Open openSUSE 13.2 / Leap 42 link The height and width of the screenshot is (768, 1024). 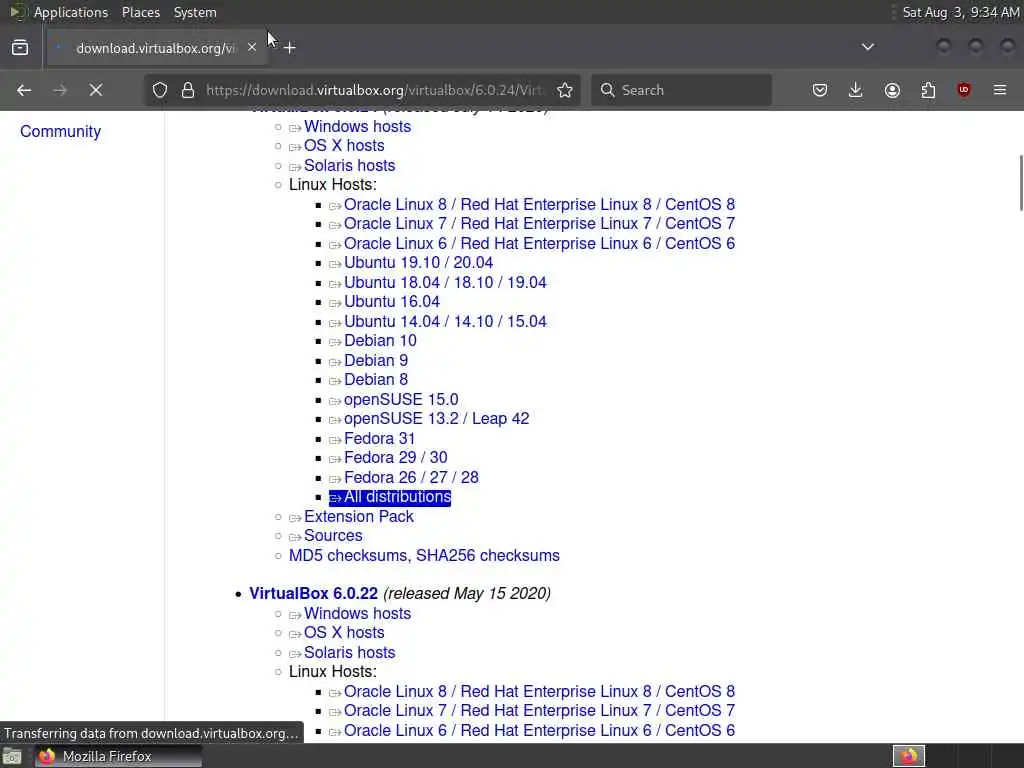(436, 419)
